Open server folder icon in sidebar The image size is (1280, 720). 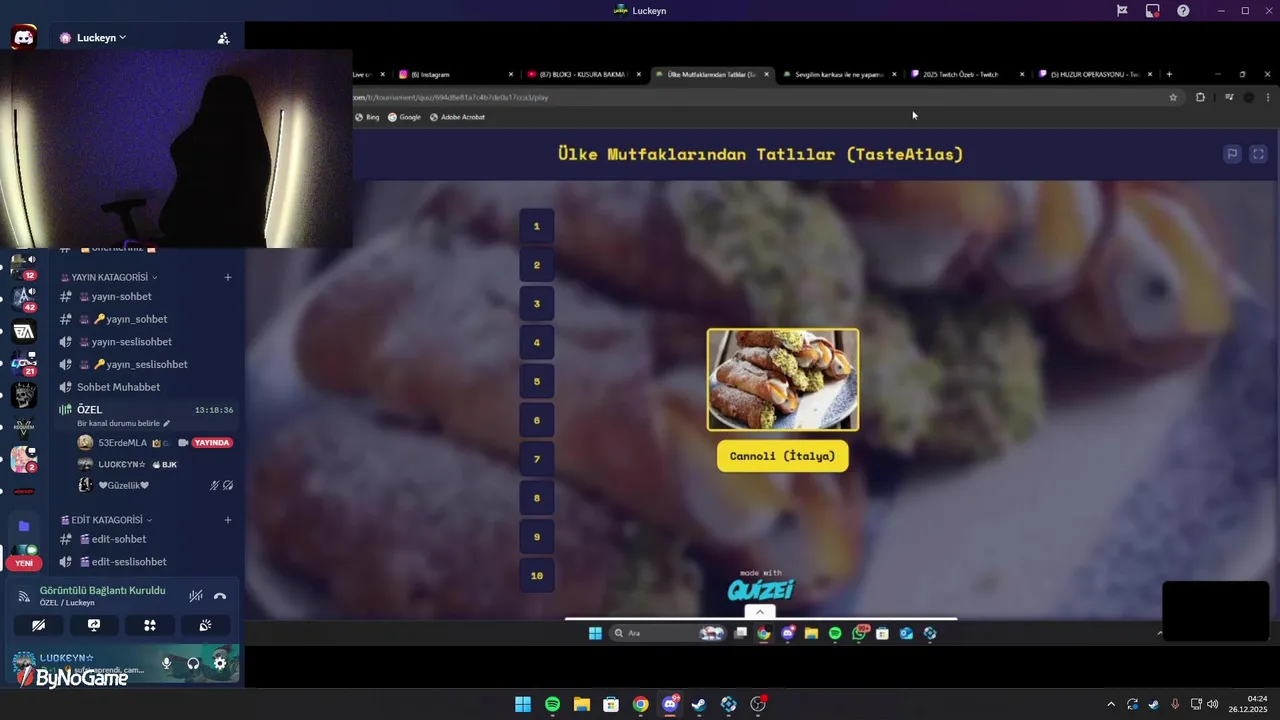[x=24, y=526]
